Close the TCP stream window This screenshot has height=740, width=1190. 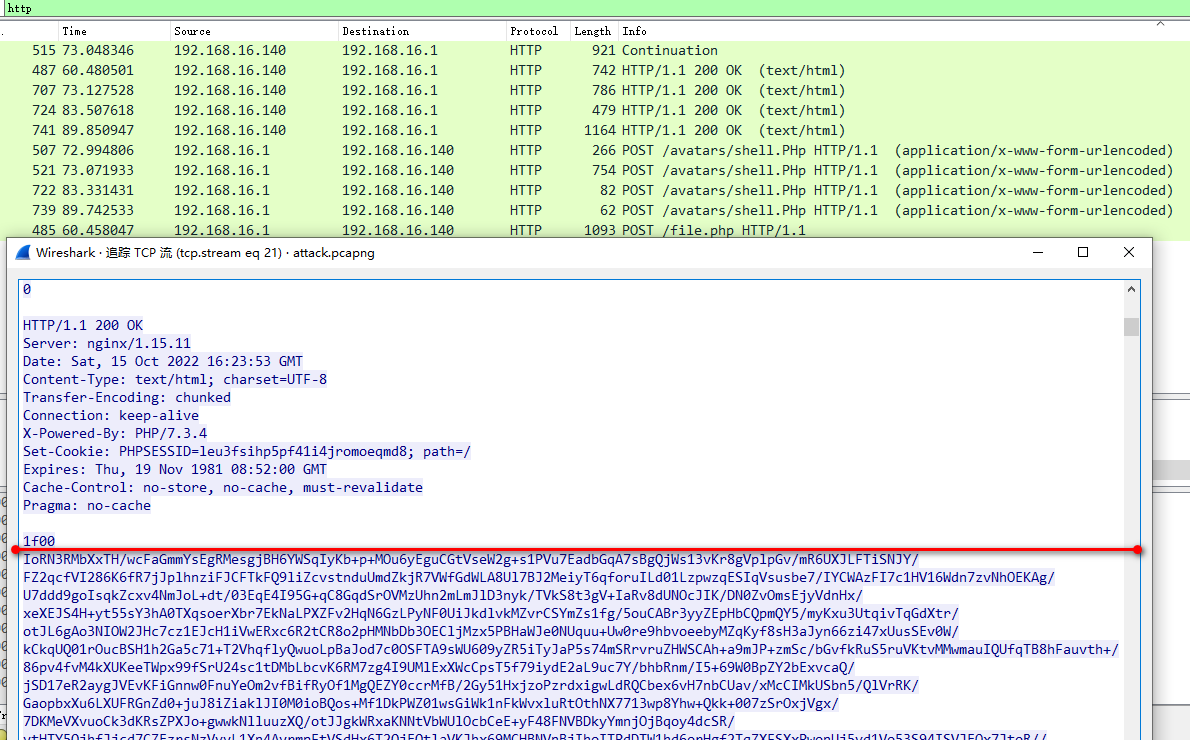[x=1129, y=253]
